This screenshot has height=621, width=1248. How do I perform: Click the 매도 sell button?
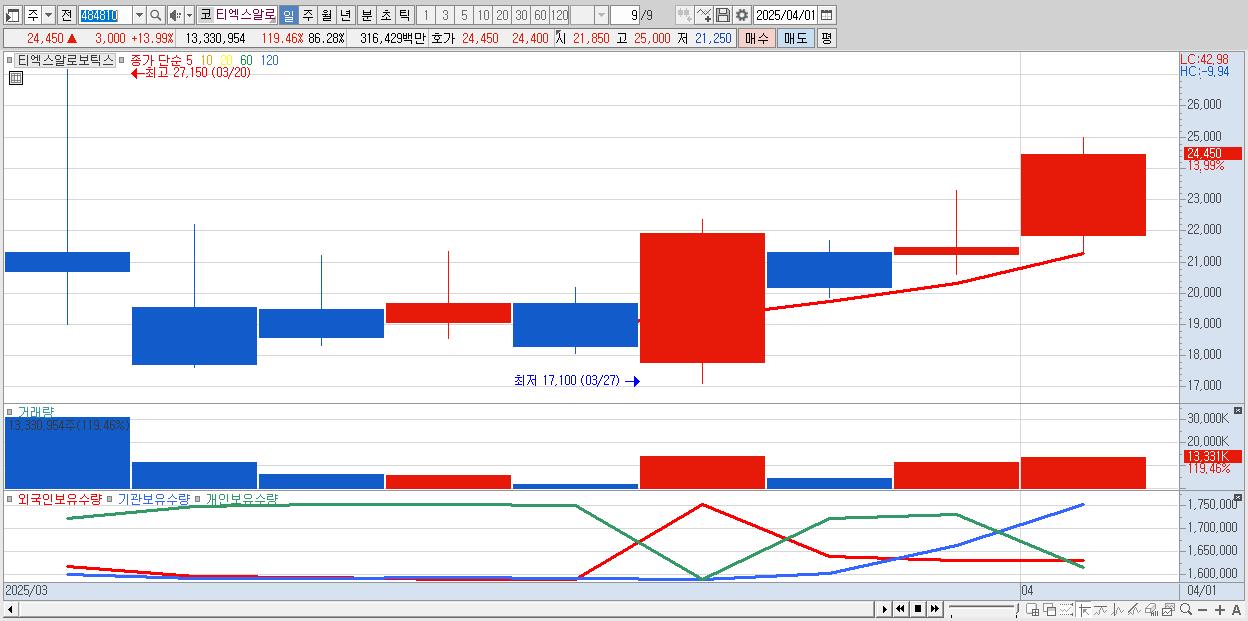(x=795, y=38)
